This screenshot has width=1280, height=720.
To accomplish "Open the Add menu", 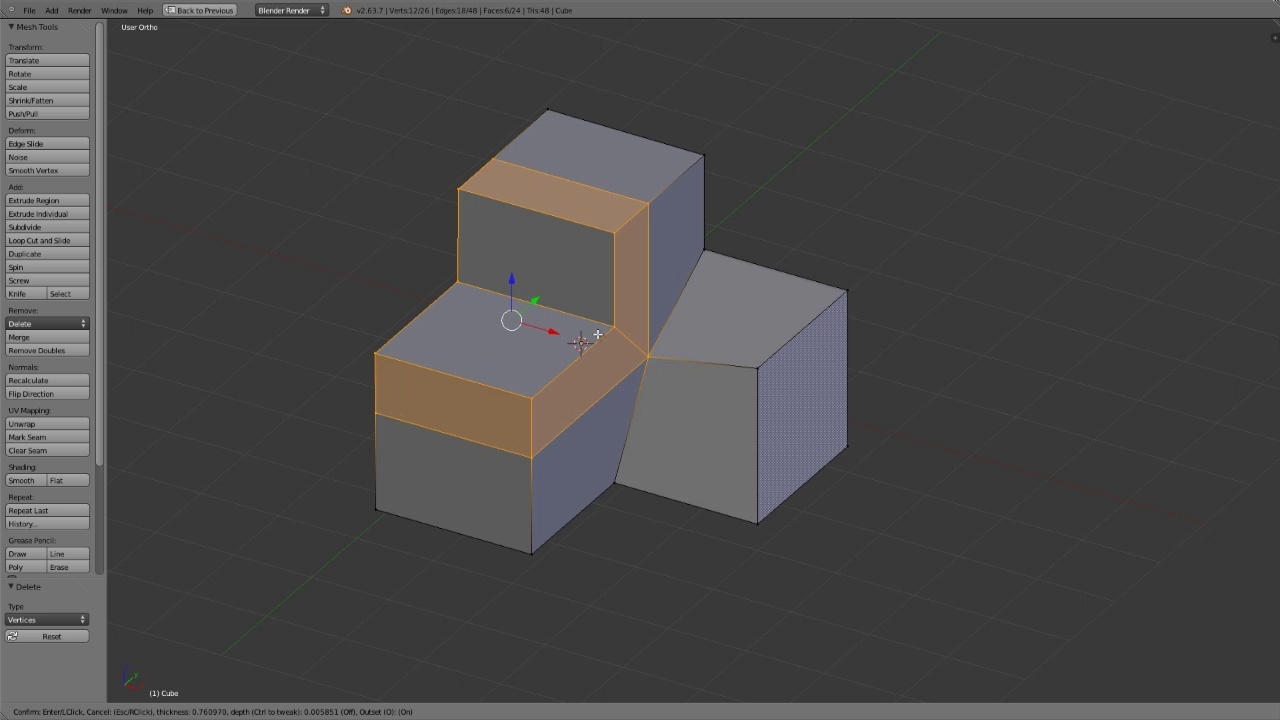I will point(51,10).
